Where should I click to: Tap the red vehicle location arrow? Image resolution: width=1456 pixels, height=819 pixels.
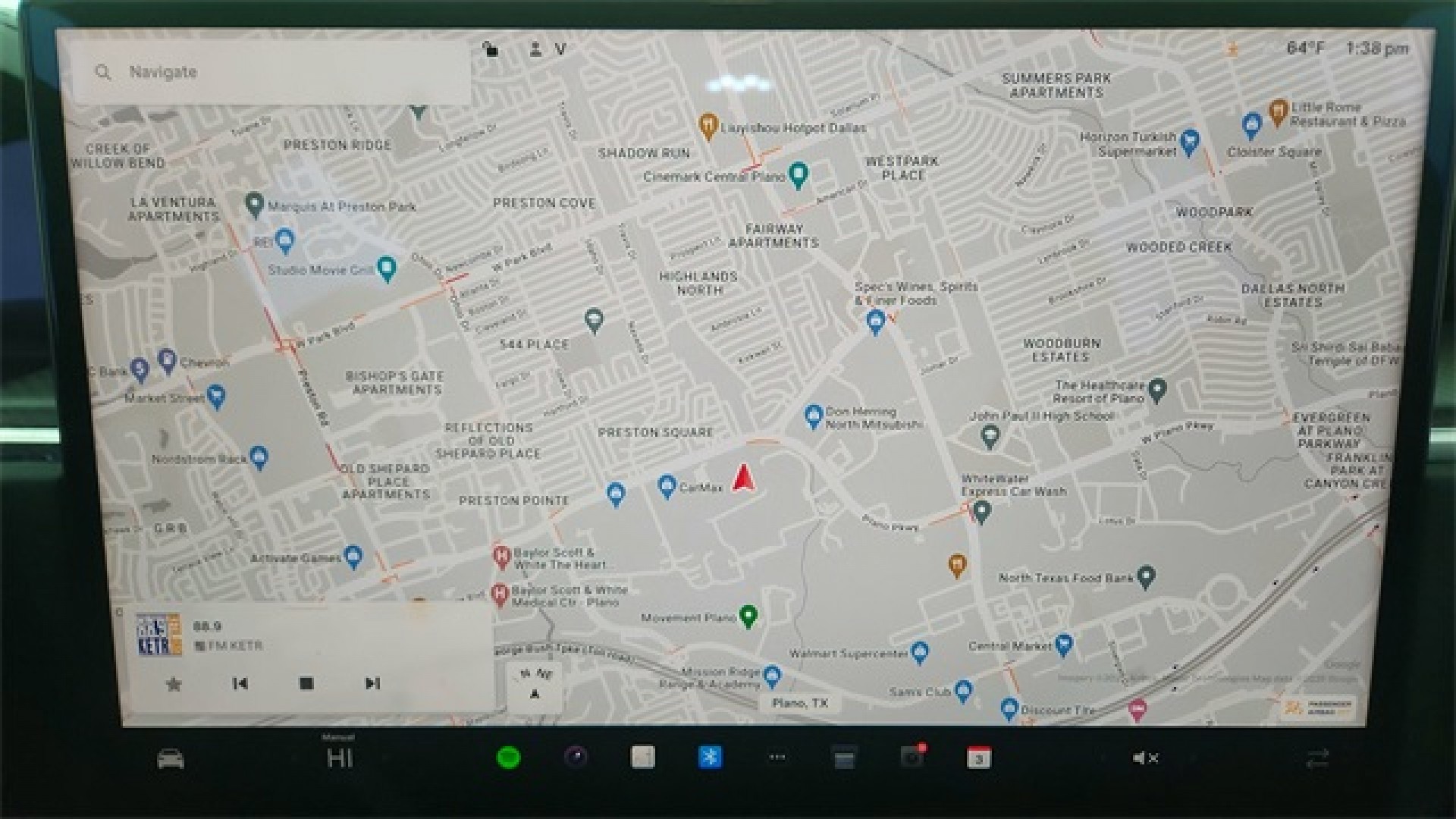point(743,478)
